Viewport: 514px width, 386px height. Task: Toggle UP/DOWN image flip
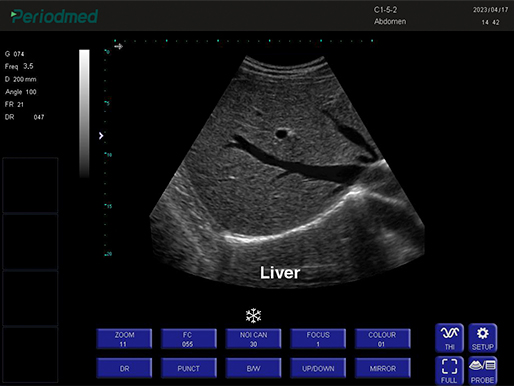pyautogui.click(x=318, y=368)
